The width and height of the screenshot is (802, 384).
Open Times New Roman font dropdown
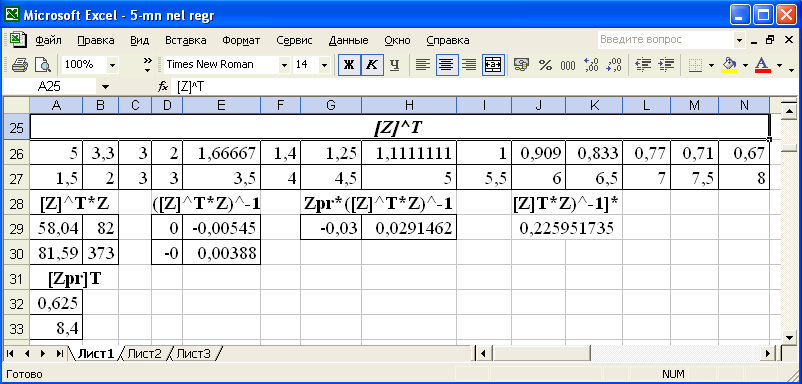pos(284,65)
